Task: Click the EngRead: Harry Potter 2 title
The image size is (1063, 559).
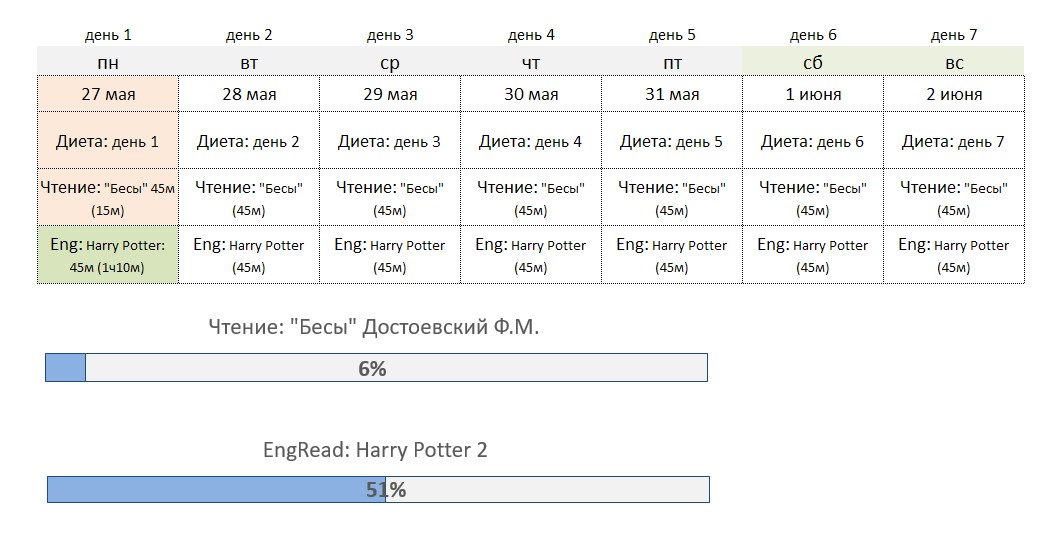Action: (x=375, y=450)
